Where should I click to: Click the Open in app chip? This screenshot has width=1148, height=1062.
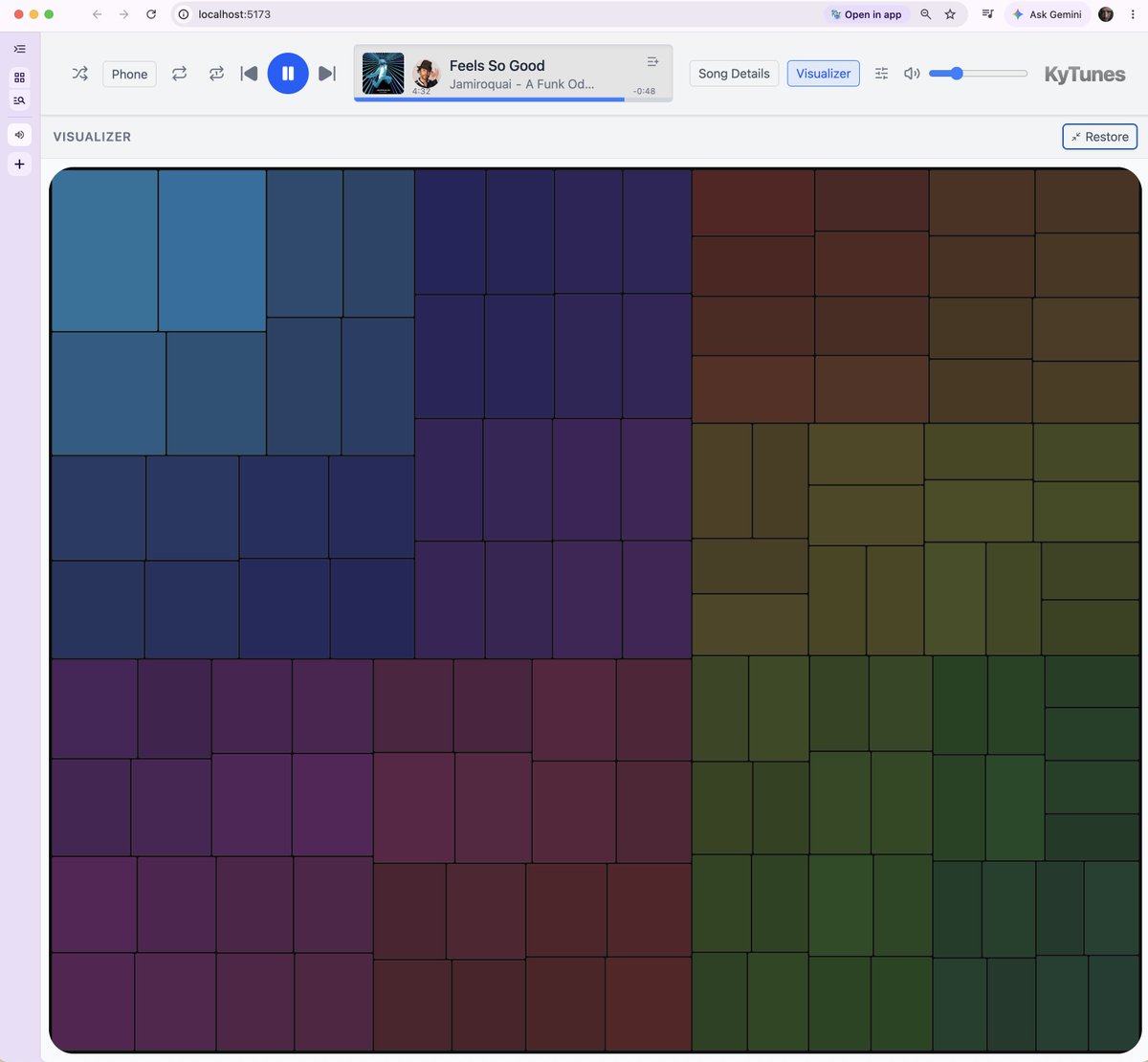point(866,14)
